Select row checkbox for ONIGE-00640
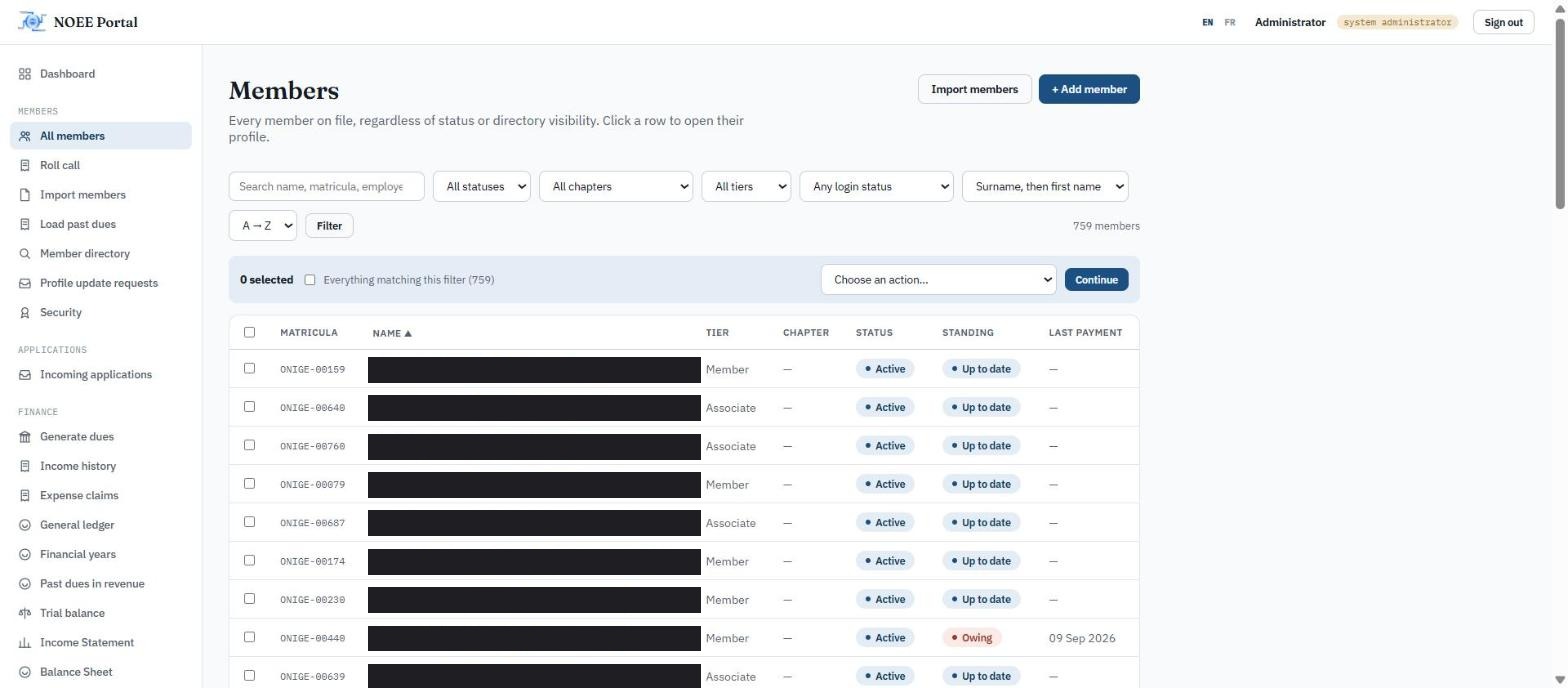The image size is (1568, 688). click(x=249, y=406)
